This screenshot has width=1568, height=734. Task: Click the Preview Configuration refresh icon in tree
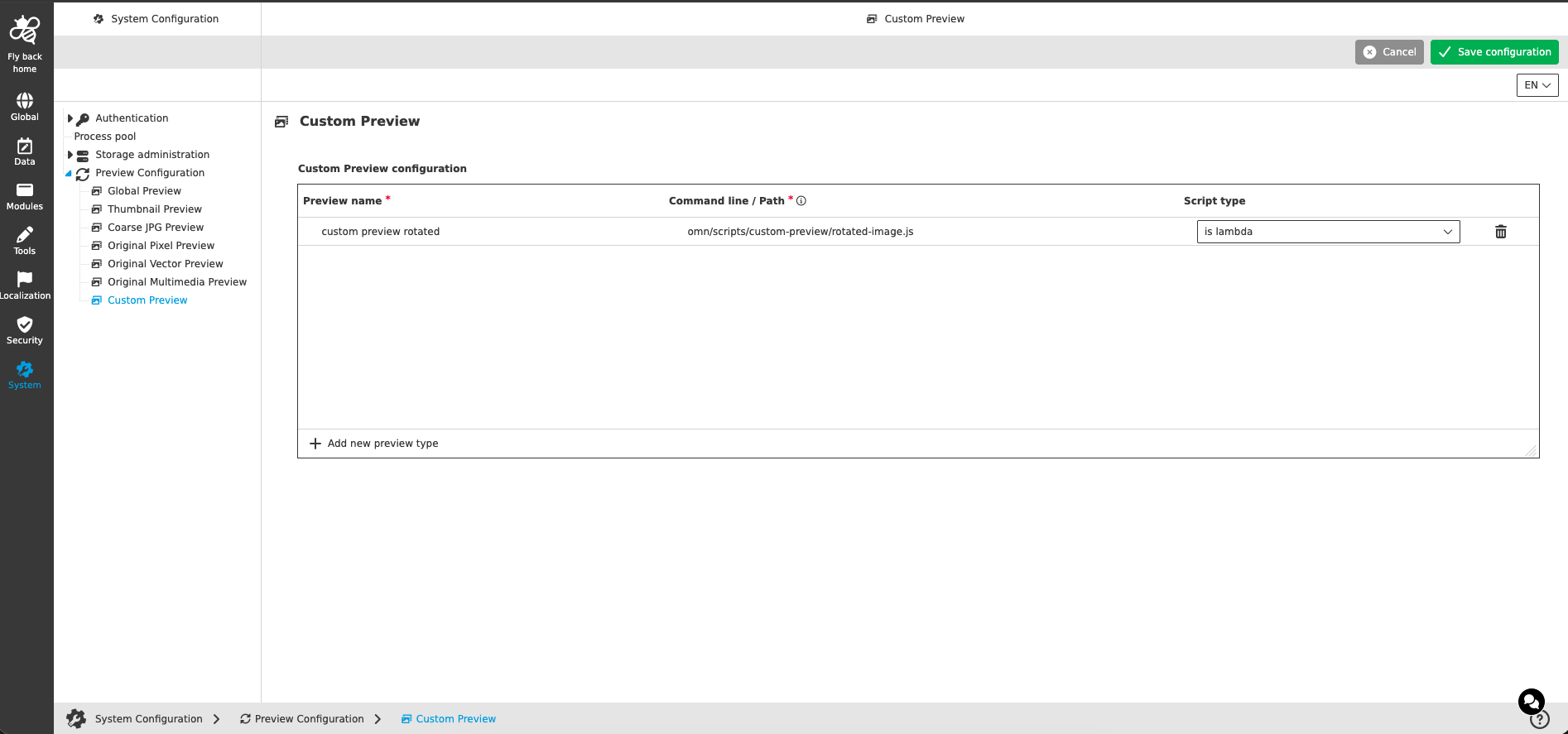click(83, 173)
